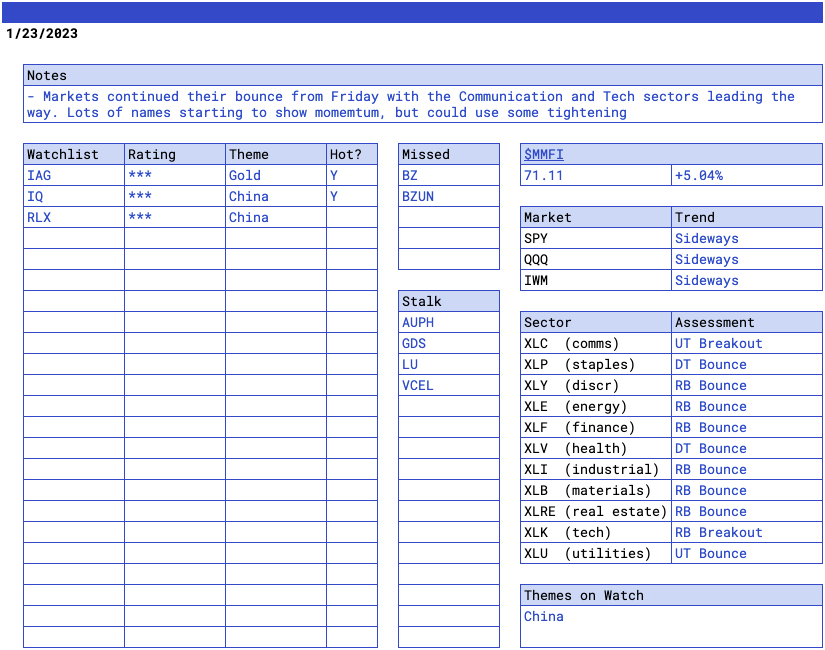Viewport: 825px width, 650px height.
Task: Select XLU UT Bounce assessment cell
Action: (747, 554)
